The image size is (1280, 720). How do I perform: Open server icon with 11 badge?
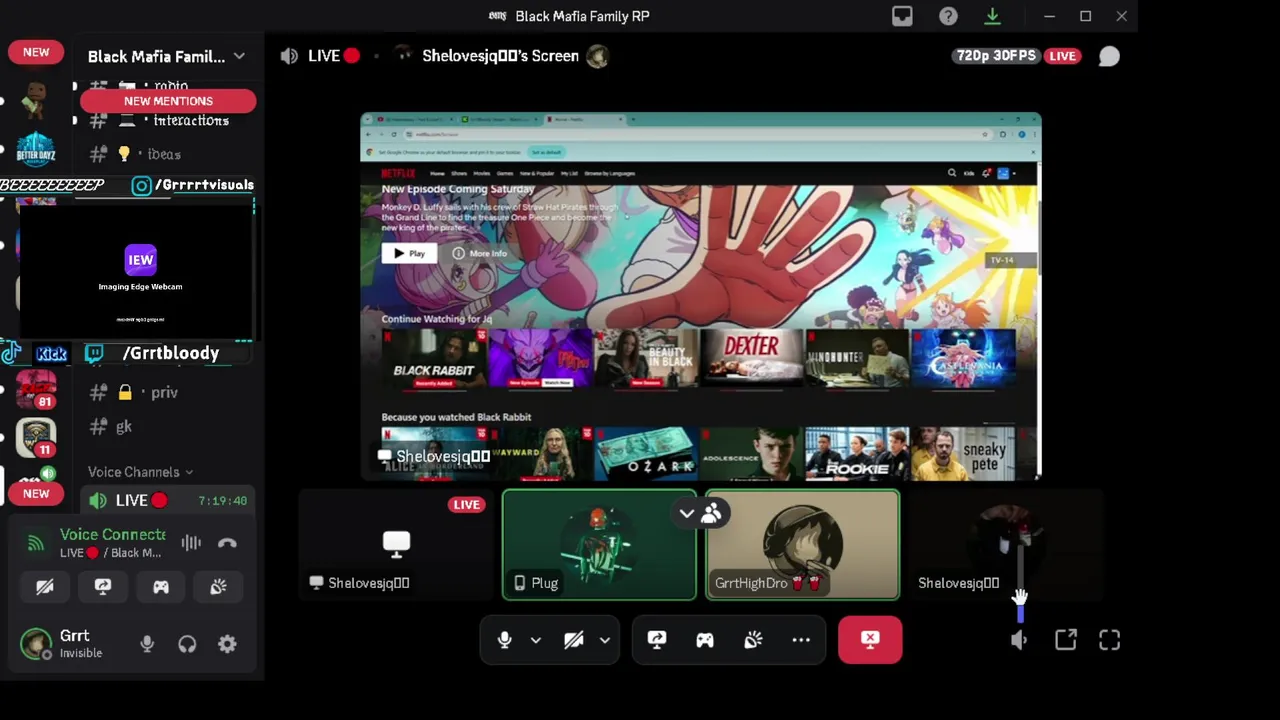pyautogui.click(x=36, y=436)
